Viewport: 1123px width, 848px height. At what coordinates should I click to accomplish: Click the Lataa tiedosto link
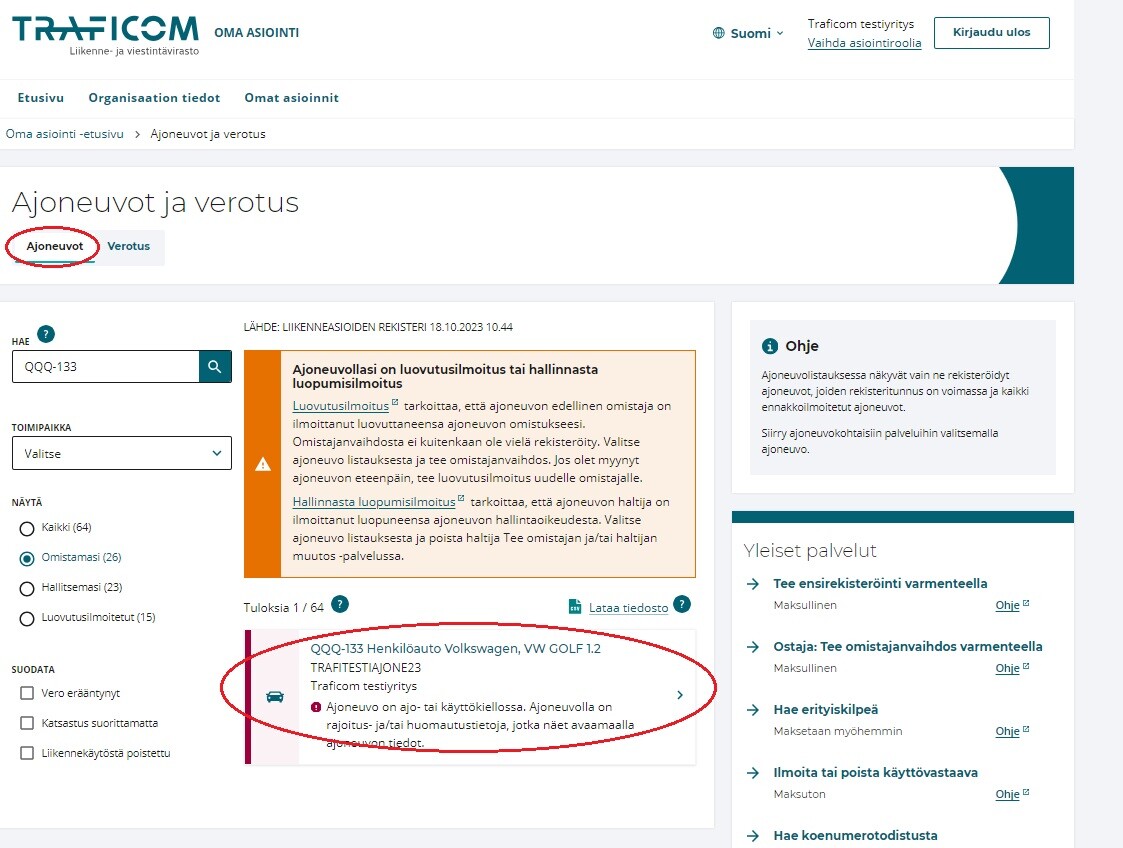(x=628, y=608)
